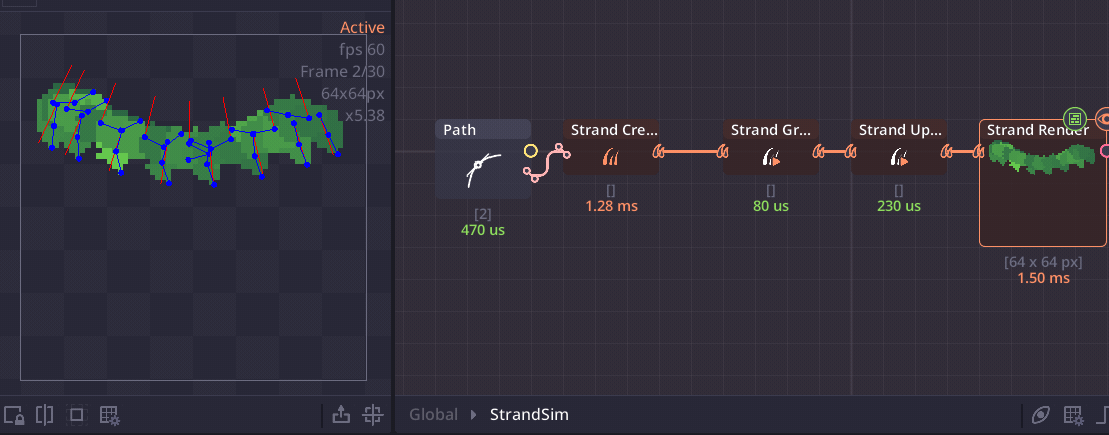This screenshot has height=435, width=1109.
Task: Toggle the orange eye preview badge on Strand Render
Action: point(1103,118)
